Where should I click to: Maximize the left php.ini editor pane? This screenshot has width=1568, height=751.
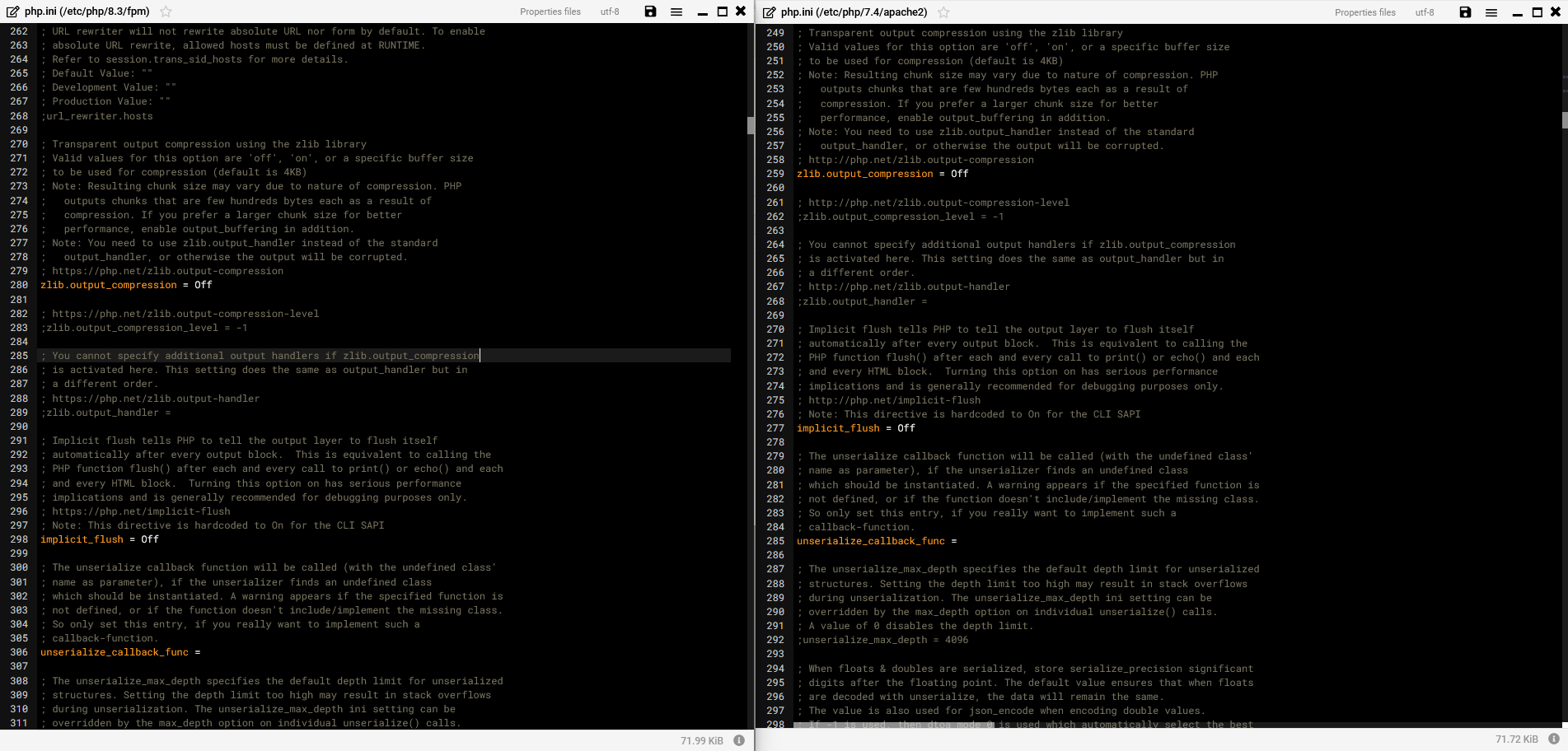tap(723, 12)
